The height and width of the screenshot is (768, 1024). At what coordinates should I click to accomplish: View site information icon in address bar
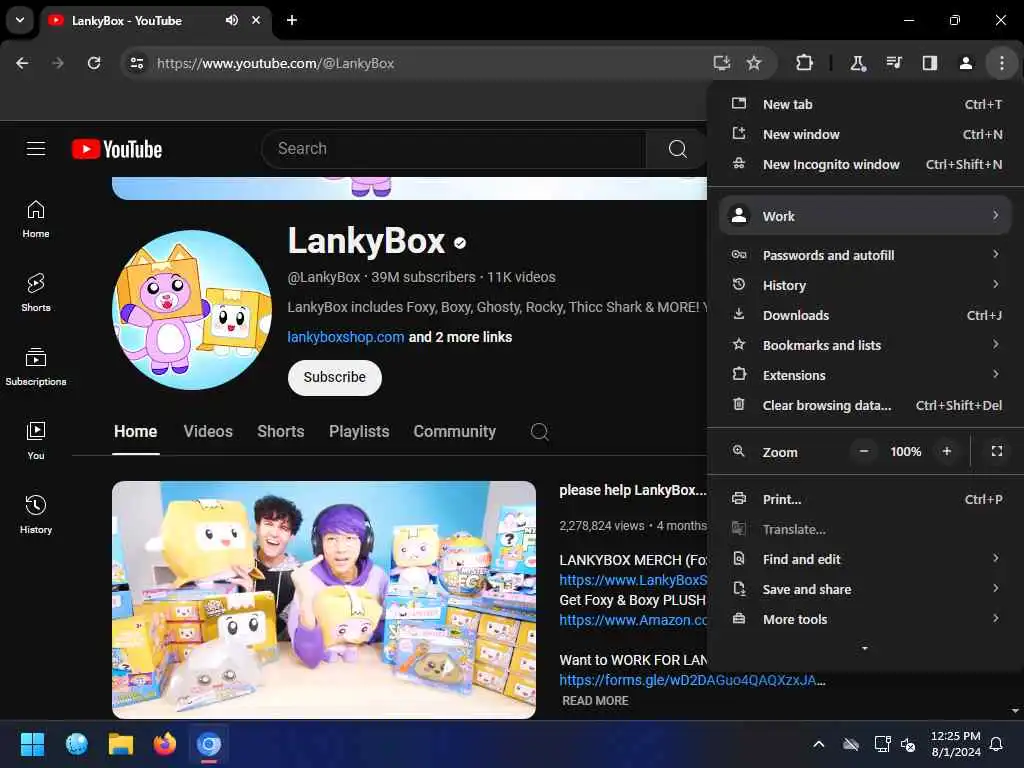(x=136, y=63)
